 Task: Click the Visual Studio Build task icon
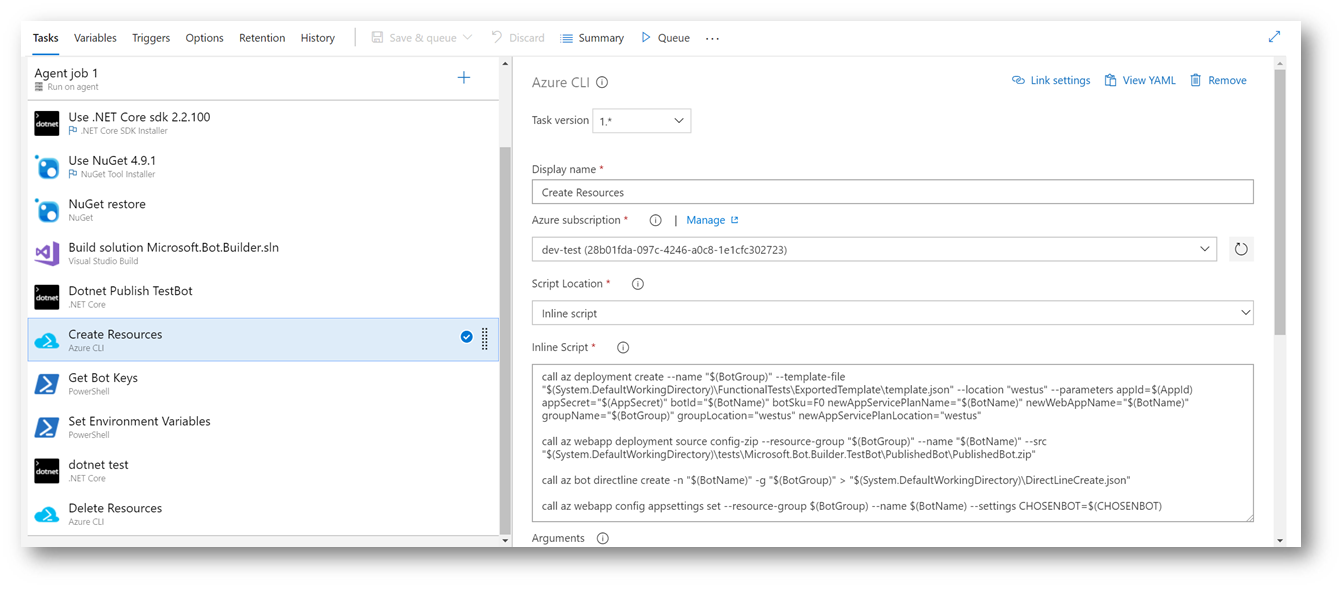tap(47, 253)
